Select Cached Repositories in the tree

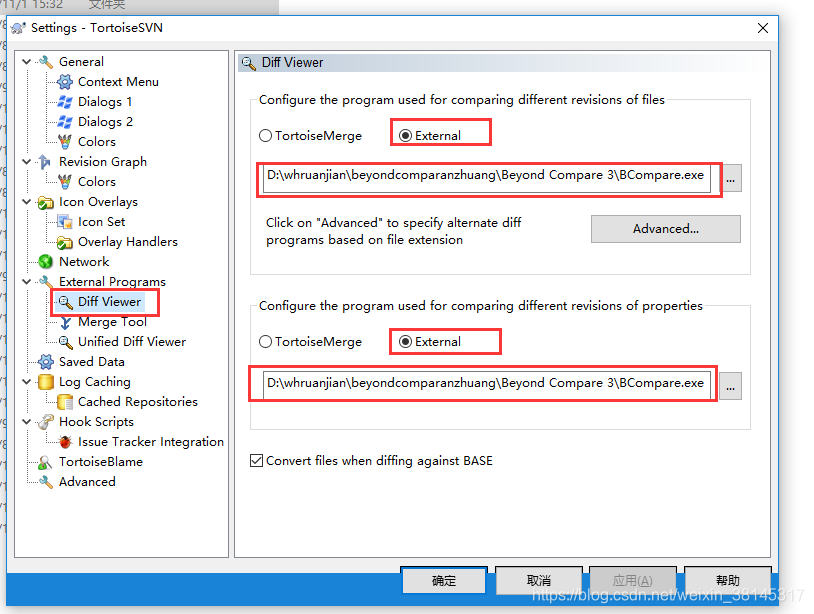coord(138,402)
